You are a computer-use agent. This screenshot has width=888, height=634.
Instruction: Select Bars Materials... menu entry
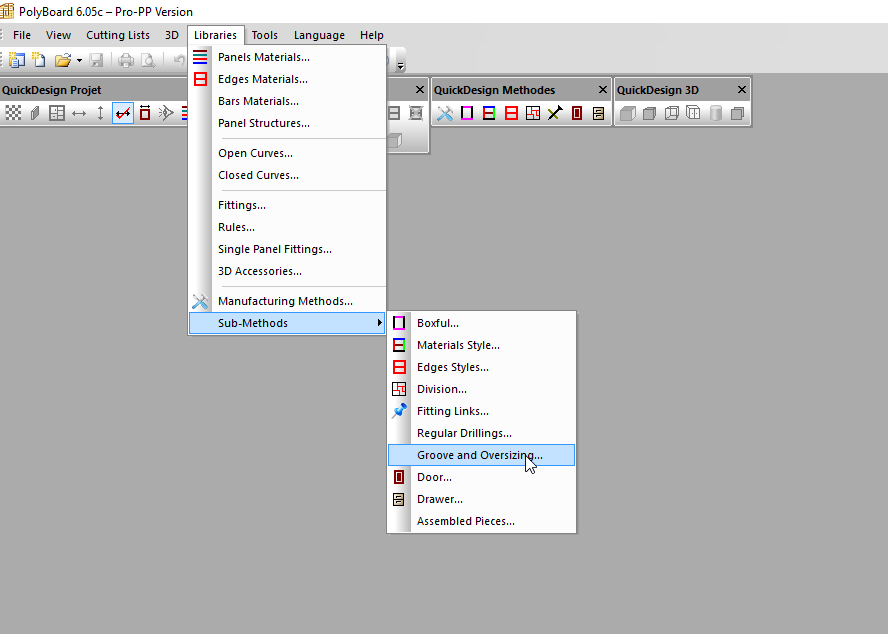pos(287,101)
